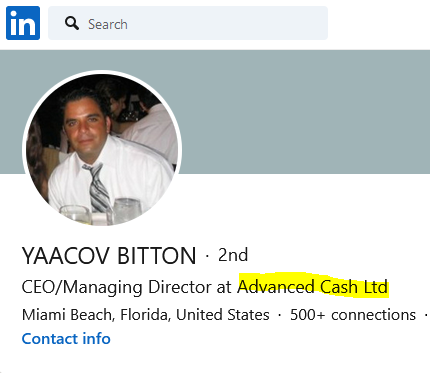The height and width of the screenshot is (373, 430).
Task: Click the word Florida in location
Action: click(145, 315)
